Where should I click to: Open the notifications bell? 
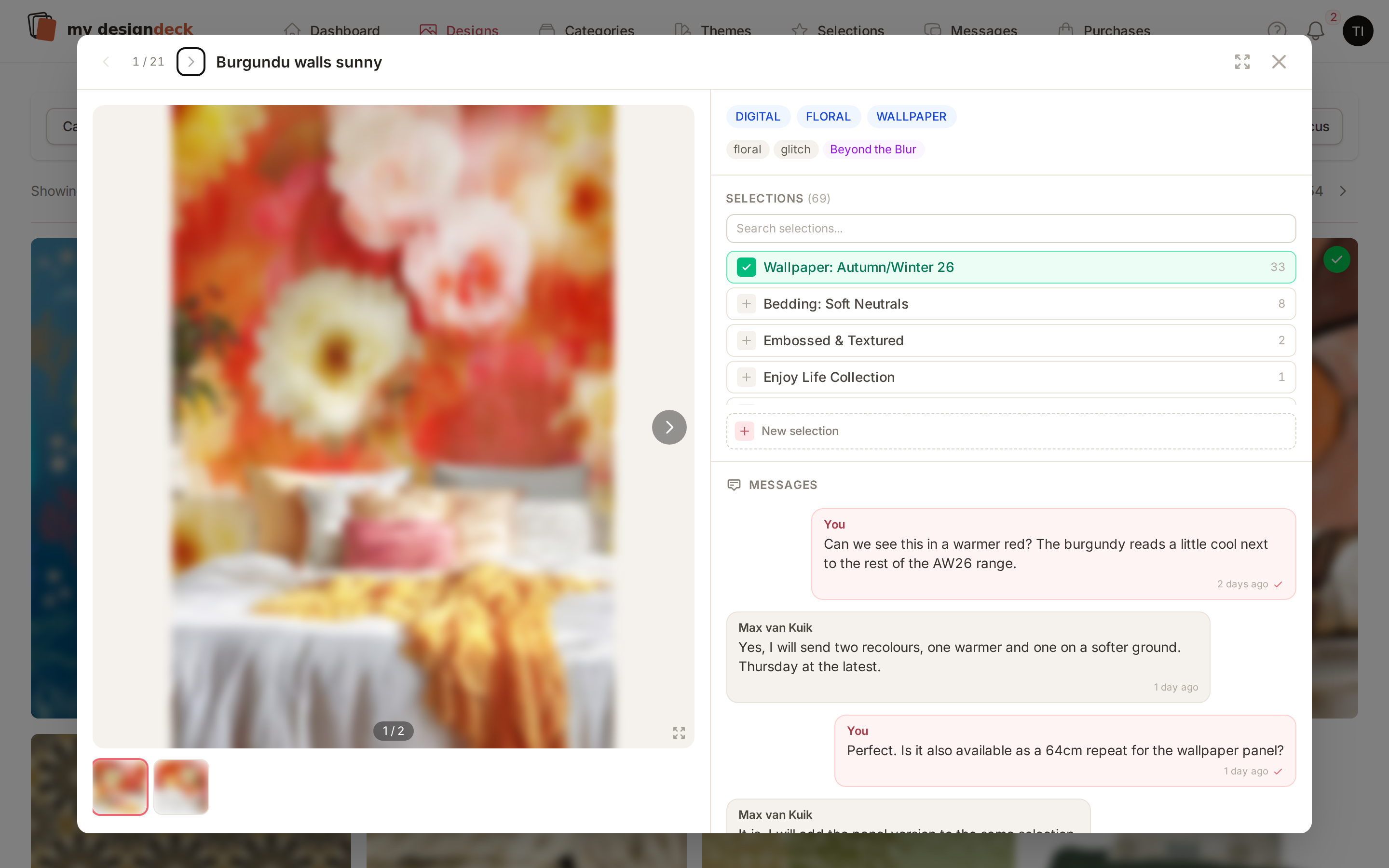[1316, 30]
